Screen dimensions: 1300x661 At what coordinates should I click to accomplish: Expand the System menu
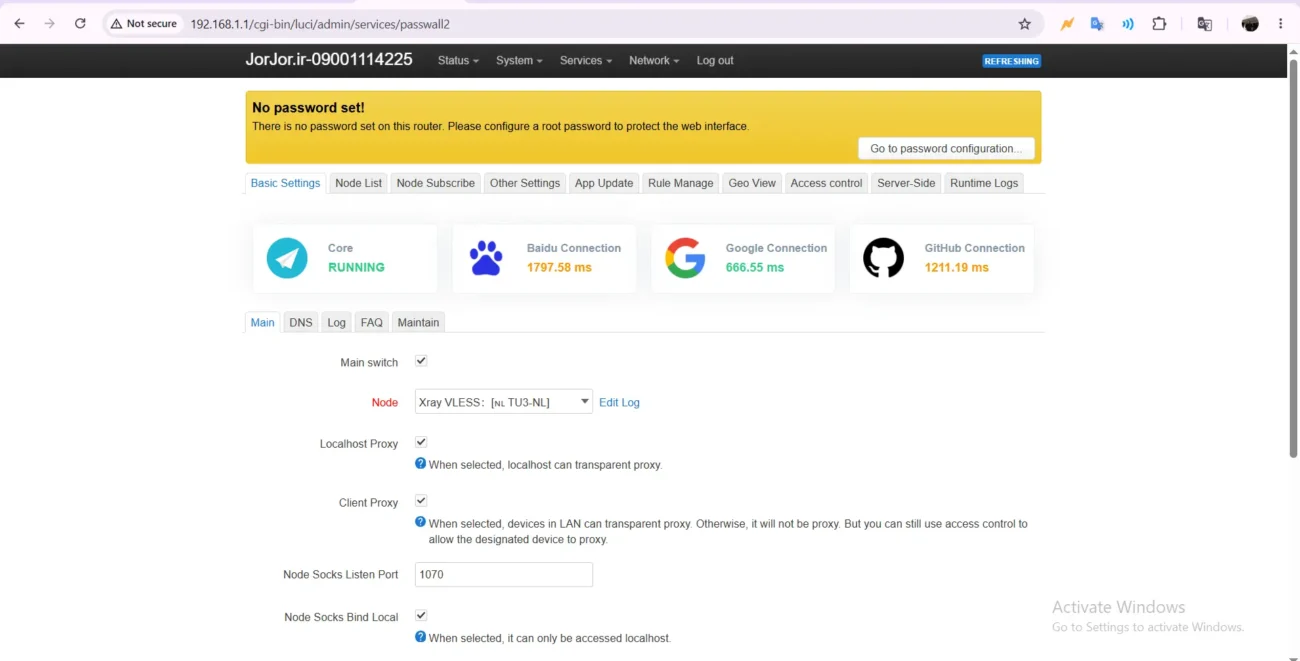coord(519,61)
